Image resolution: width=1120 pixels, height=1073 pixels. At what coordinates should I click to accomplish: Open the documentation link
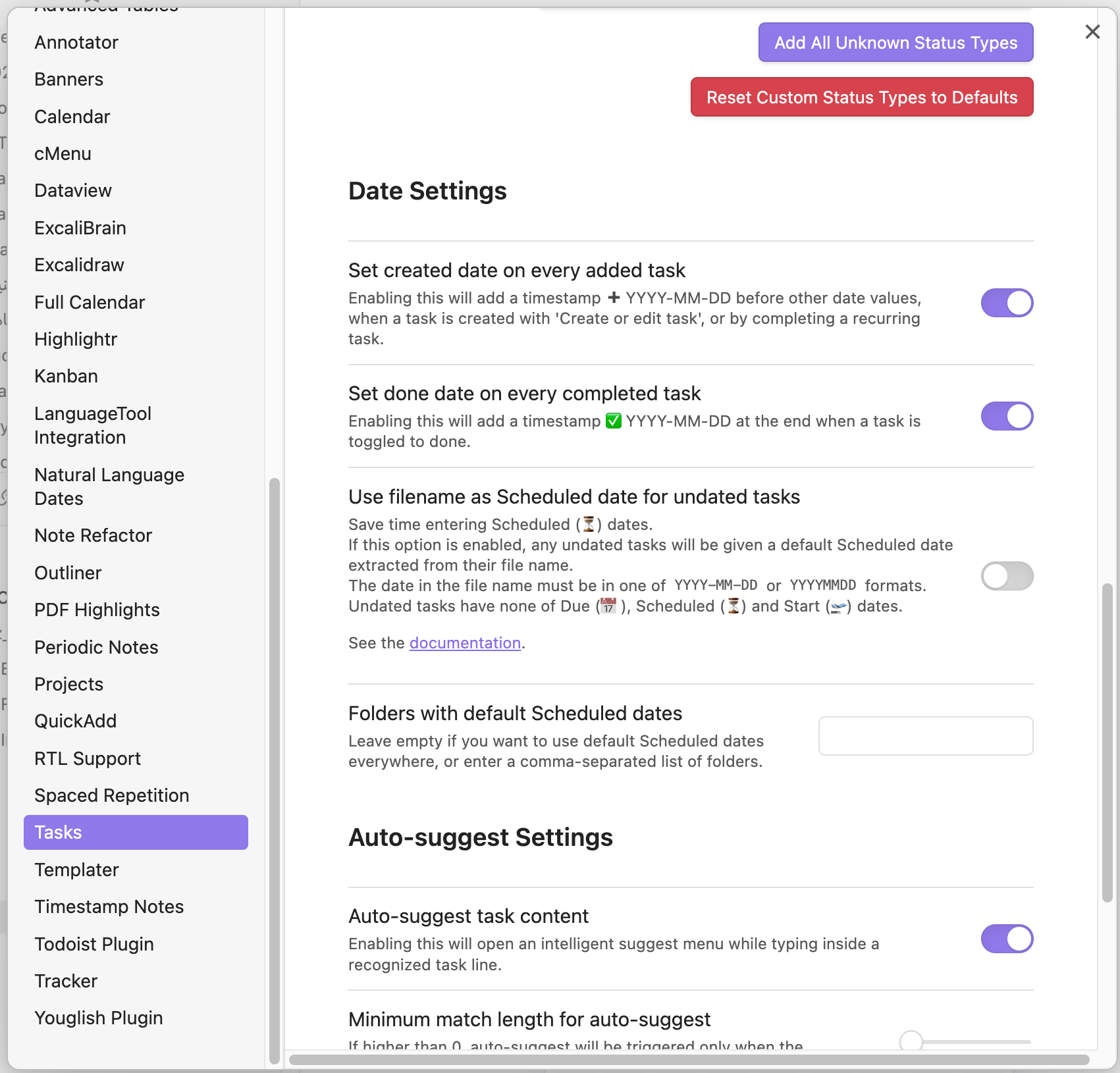465,643
